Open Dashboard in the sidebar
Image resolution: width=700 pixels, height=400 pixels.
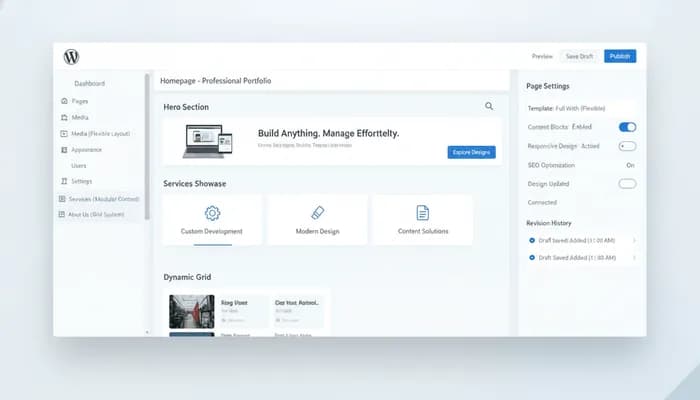(x=89, y=83)
